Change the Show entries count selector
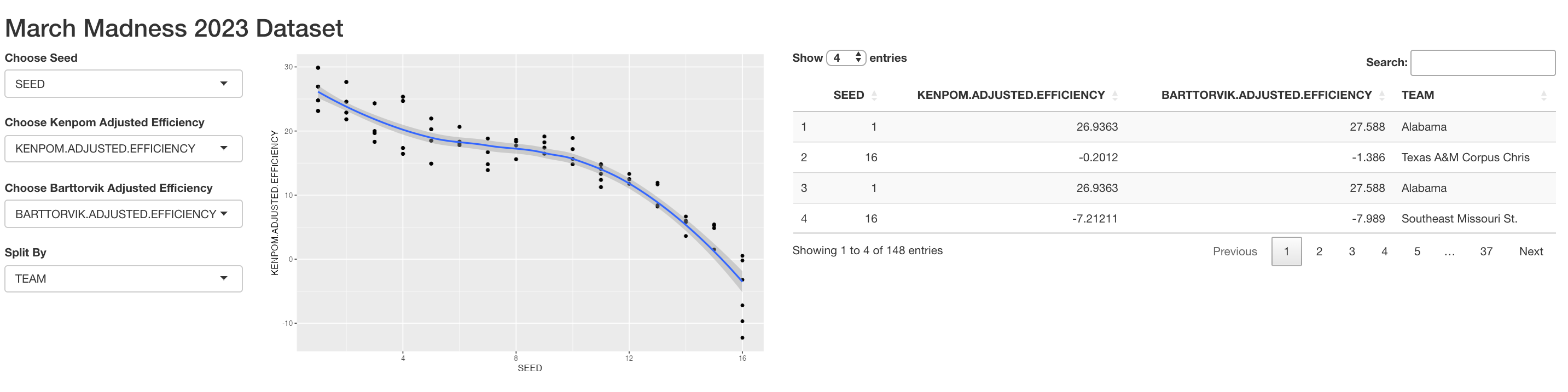This screenshot has height=392, width=1568. (846, 58)
